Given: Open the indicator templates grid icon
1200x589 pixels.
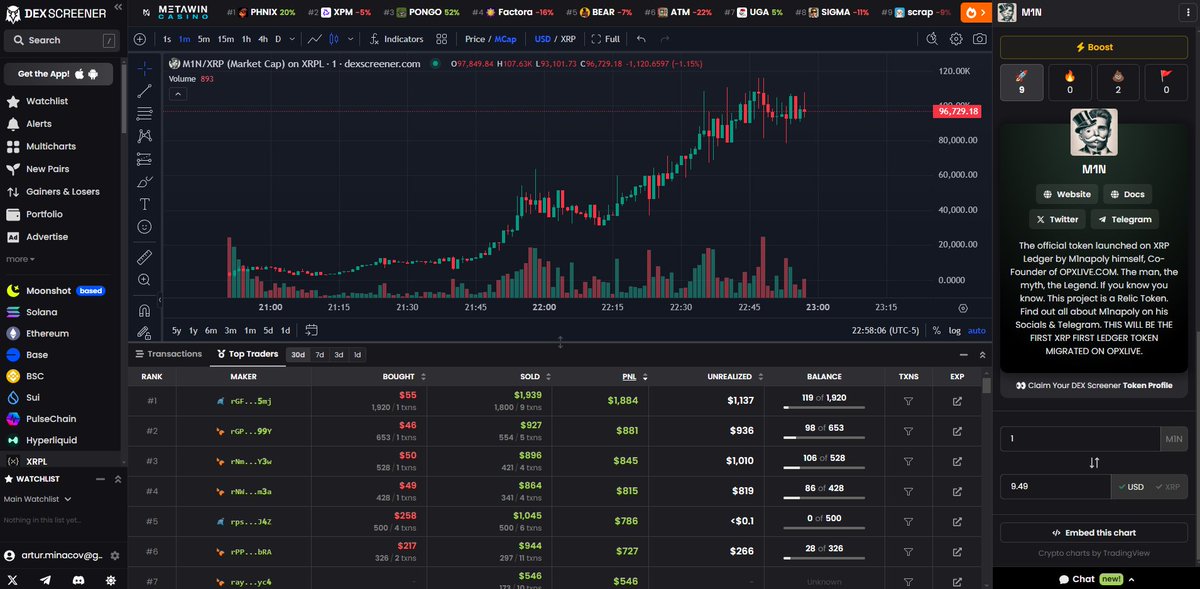Looking at the screenshot, I should [442, 39].
